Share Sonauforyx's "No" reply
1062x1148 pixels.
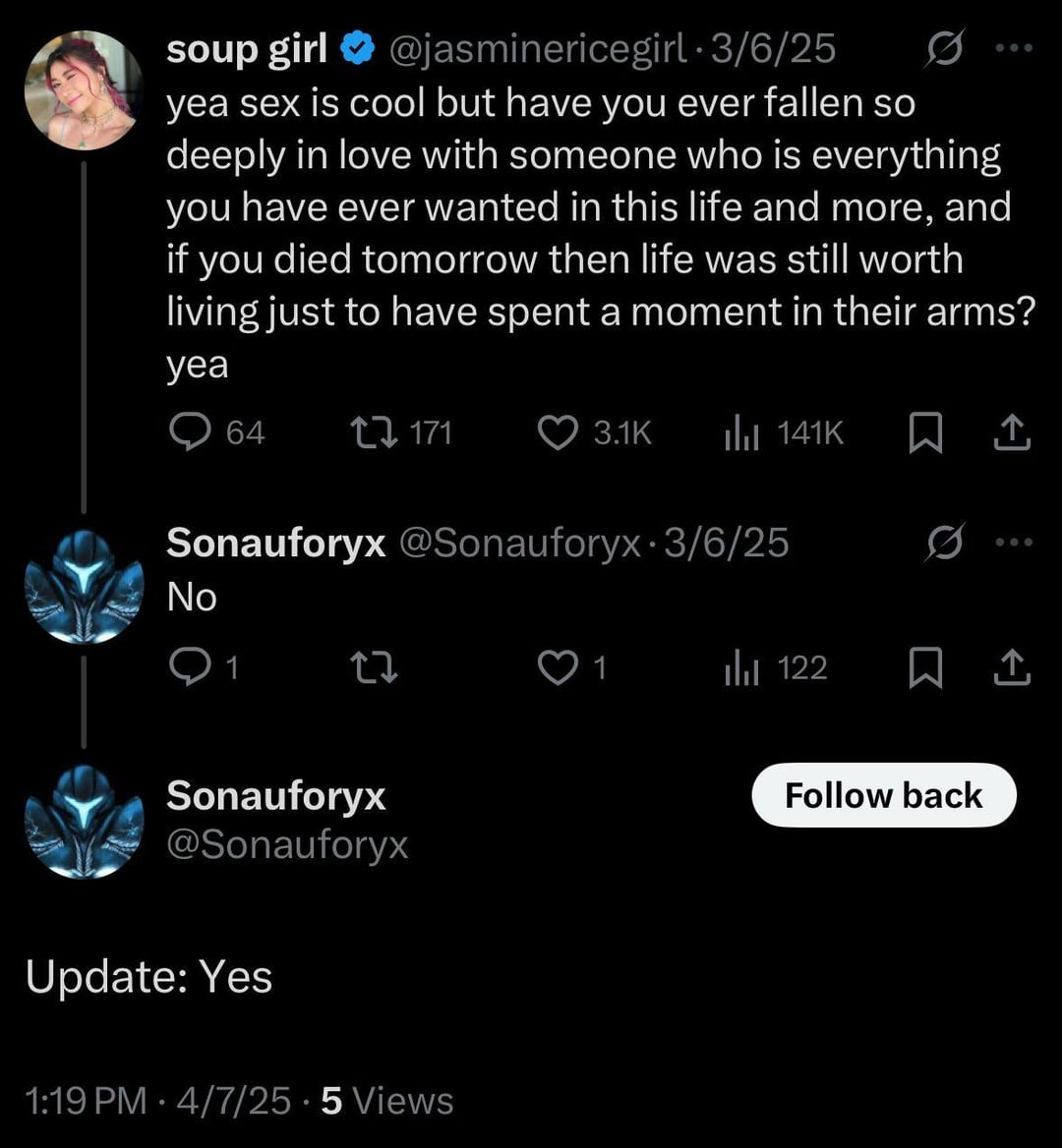1012,669
